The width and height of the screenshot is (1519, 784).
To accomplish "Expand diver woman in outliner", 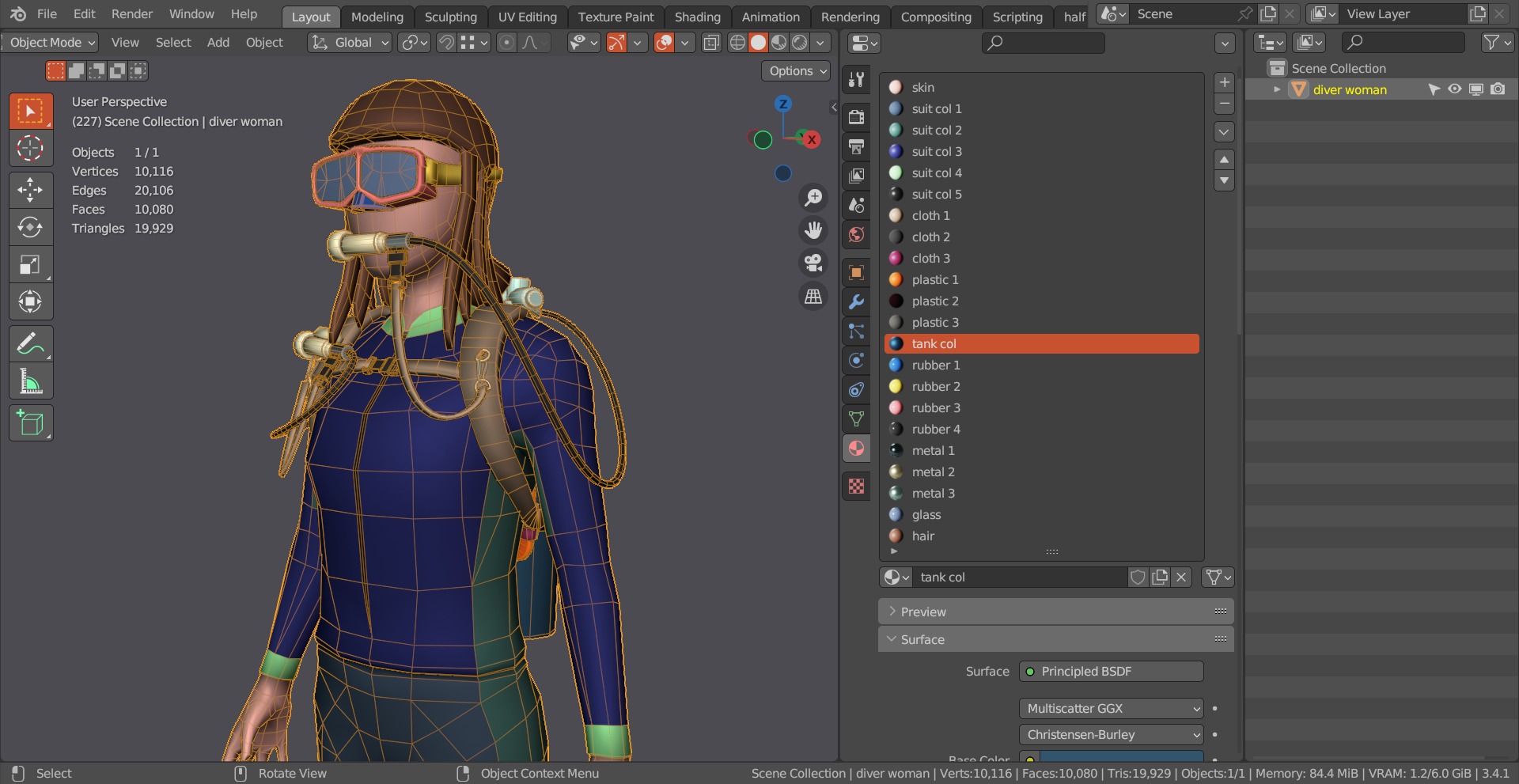I will [1276, 89].
